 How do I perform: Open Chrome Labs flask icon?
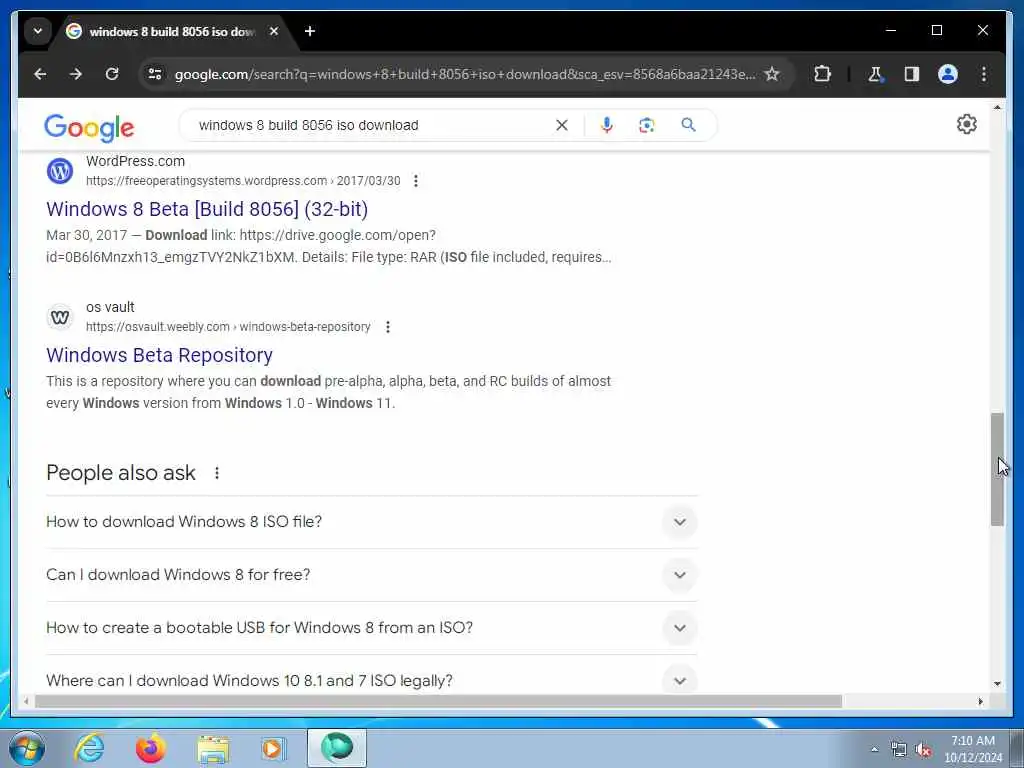click(x=876, y=74)
